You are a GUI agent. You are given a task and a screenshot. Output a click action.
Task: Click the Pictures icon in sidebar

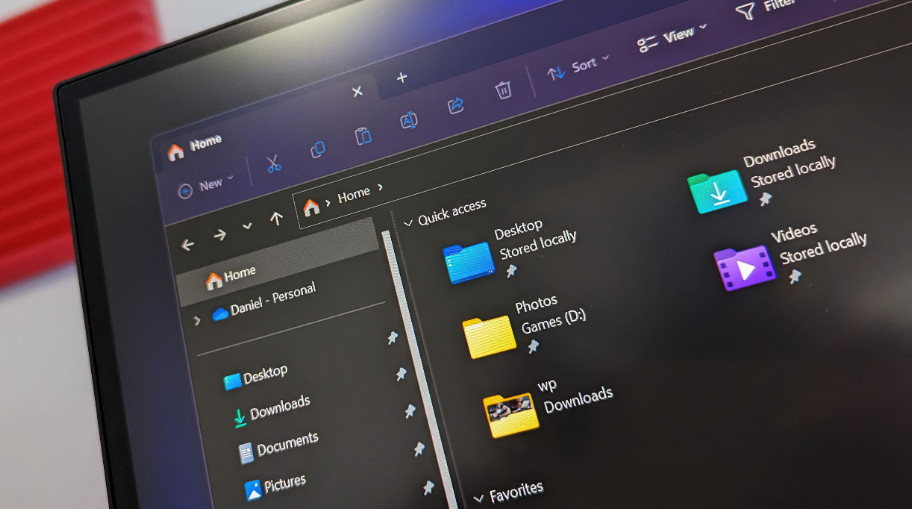[x=253, y=490]
